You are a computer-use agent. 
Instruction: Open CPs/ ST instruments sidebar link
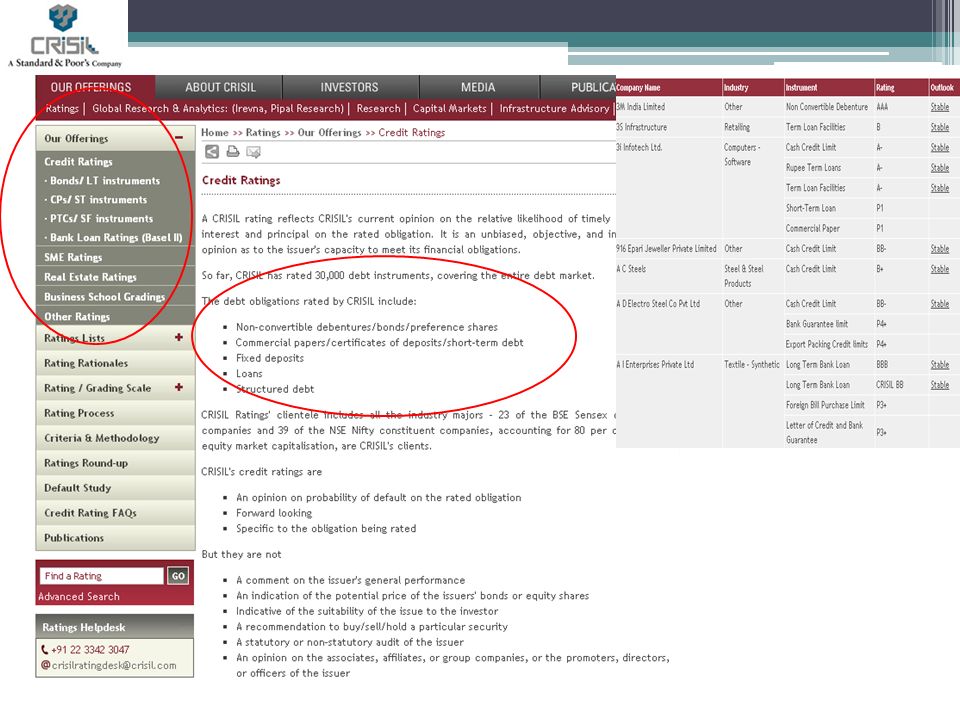tap(99, 200)
